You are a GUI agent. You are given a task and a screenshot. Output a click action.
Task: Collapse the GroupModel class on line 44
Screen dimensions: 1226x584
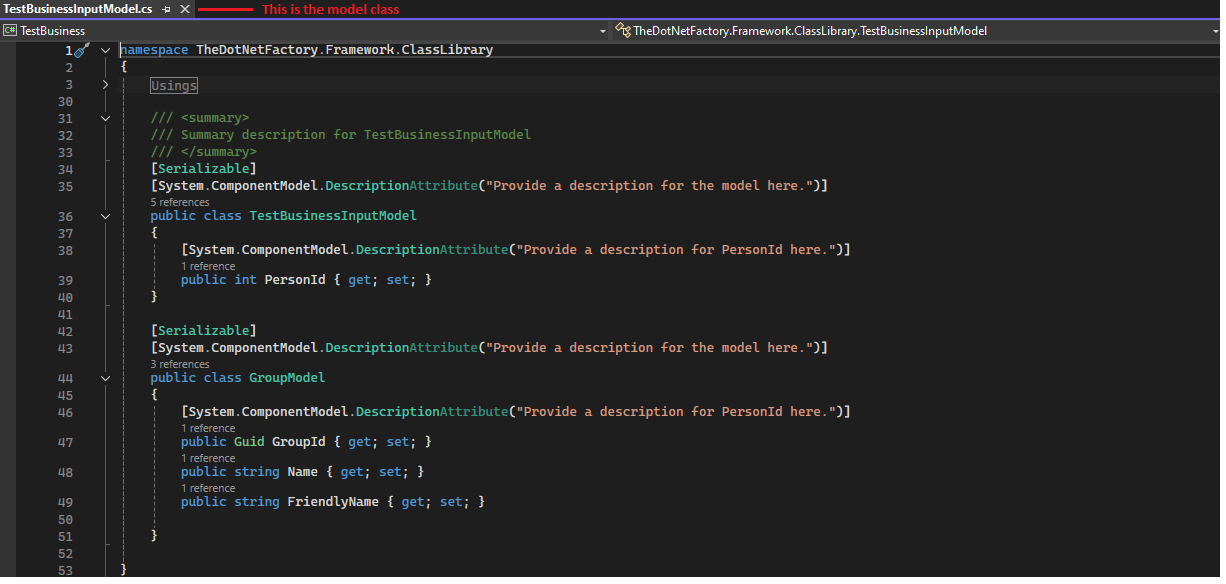pyautogui.click(x=105, y=378)
